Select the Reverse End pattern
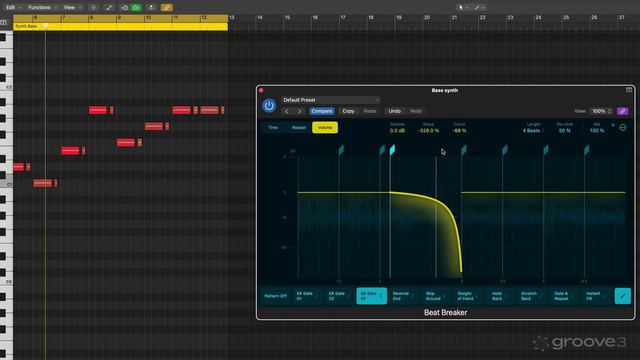 point(404,296)
